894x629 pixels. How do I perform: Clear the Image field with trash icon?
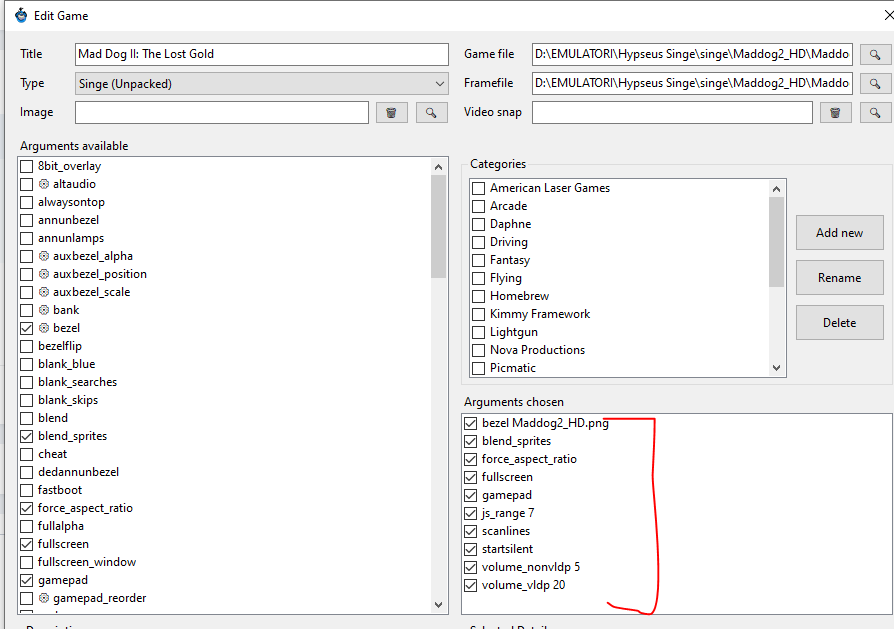click(x=392, y=112)
